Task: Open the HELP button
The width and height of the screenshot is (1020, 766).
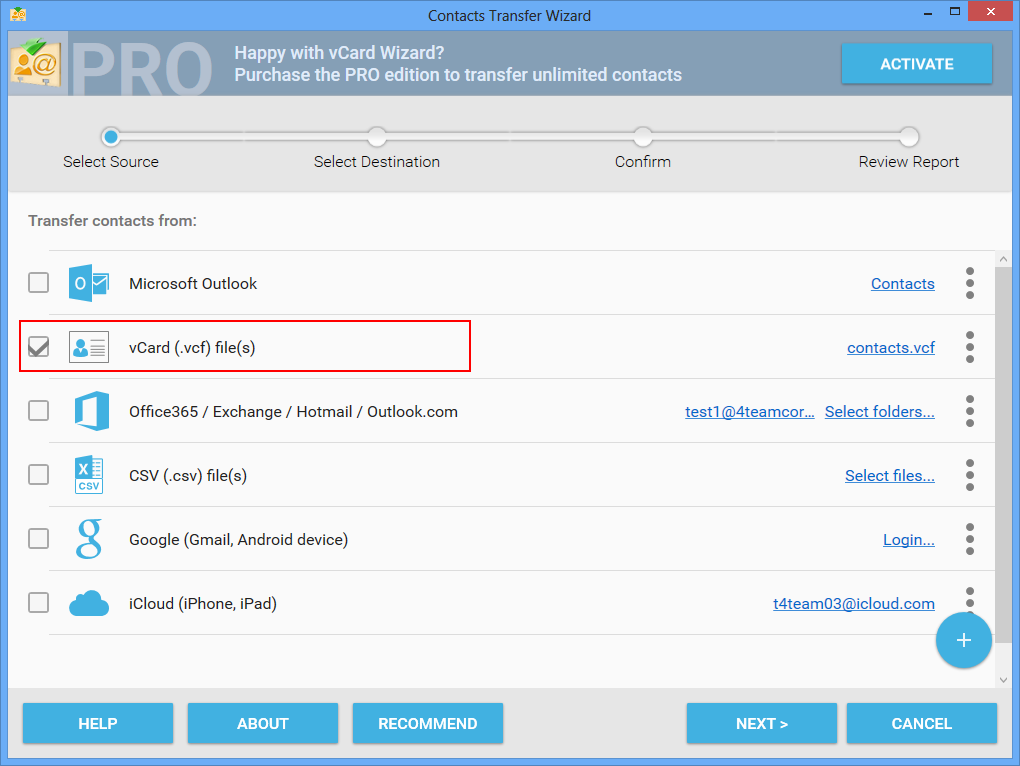Action: point(98,723)
